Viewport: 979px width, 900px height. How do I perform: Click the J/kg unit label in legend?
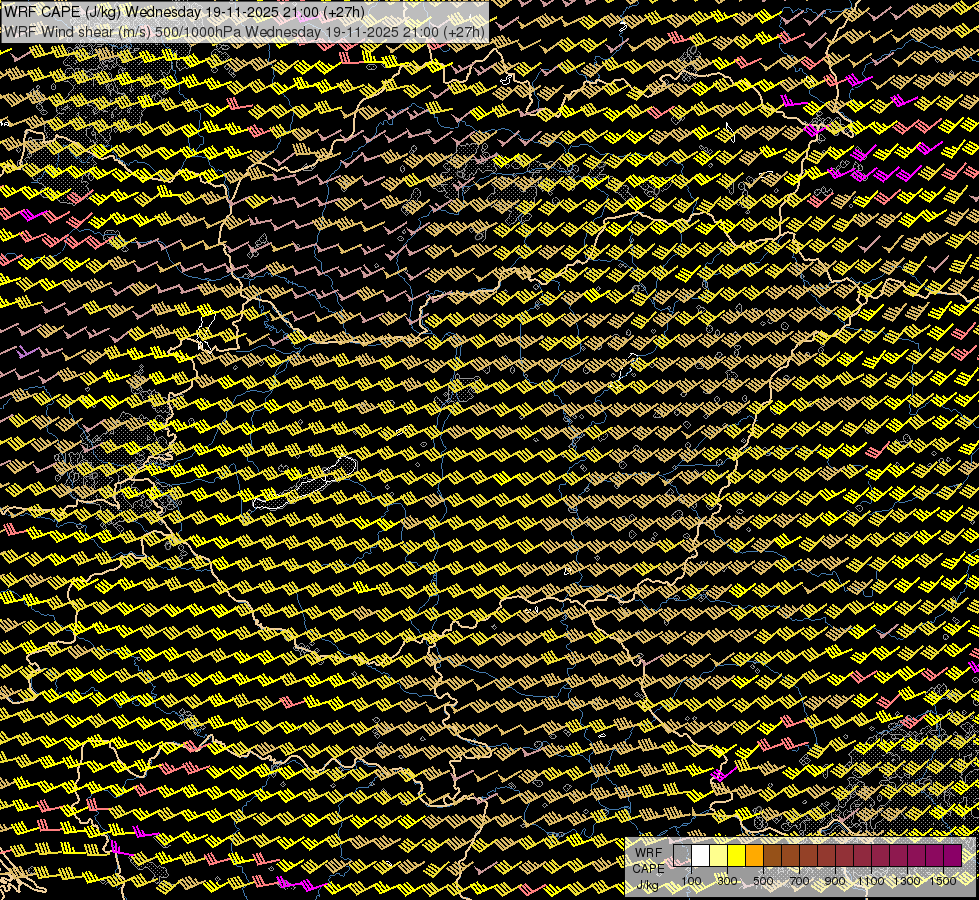point(648,885)
